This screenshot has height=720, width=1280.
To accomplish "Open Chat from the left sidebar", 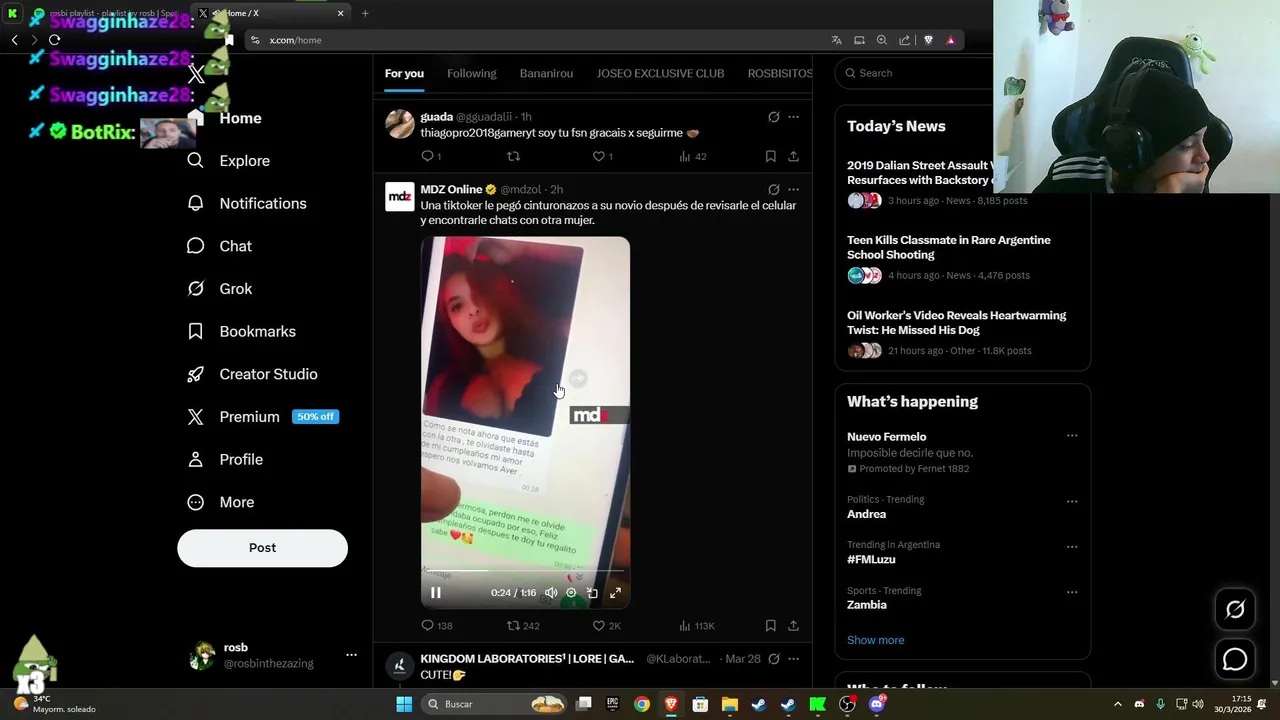I will pyautogui.click(x=220, y=246).
